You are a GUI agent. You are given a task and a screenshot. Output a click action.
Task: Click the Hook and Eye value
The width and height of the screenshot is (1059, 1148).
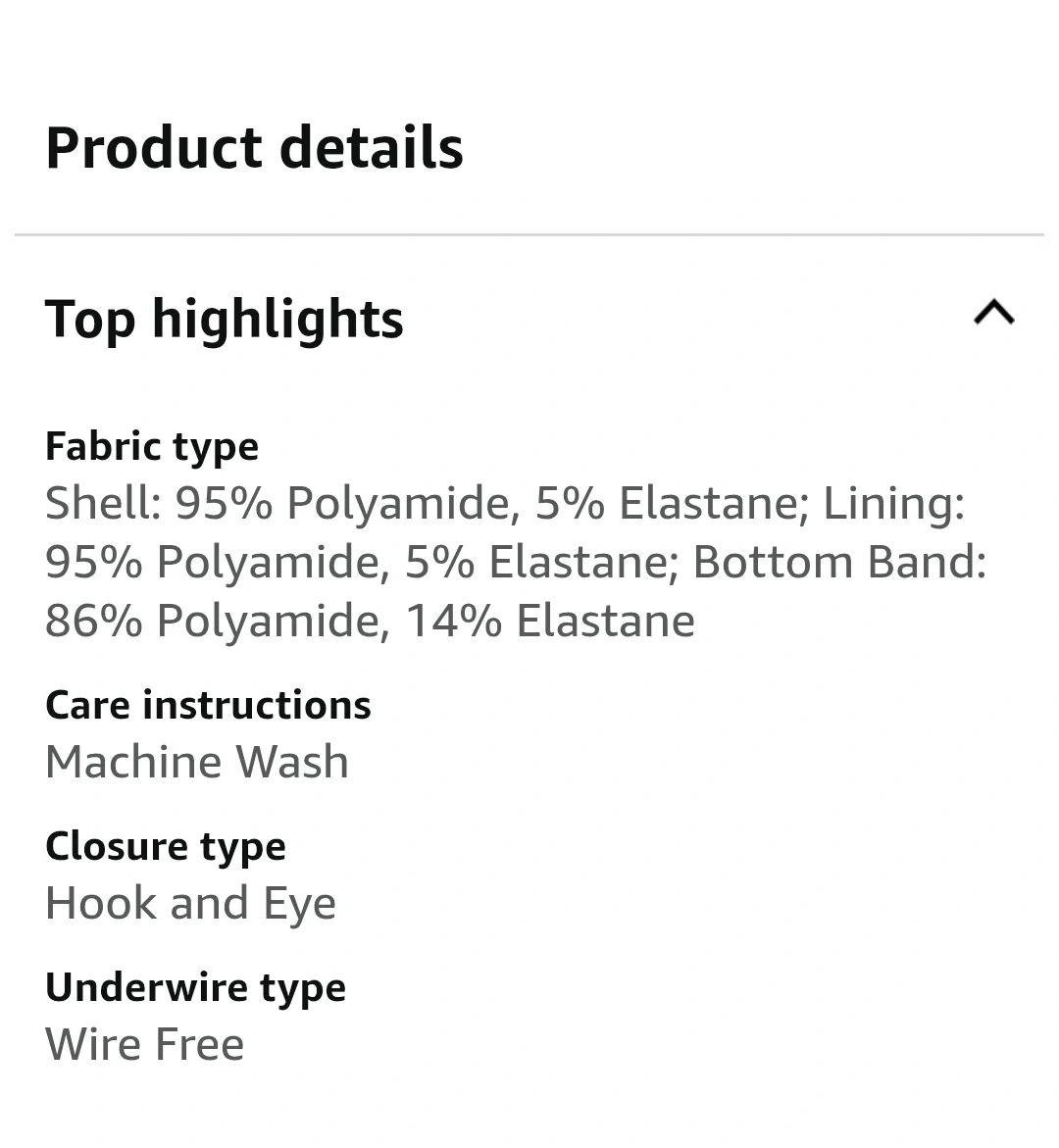click(x=190, y=903)
